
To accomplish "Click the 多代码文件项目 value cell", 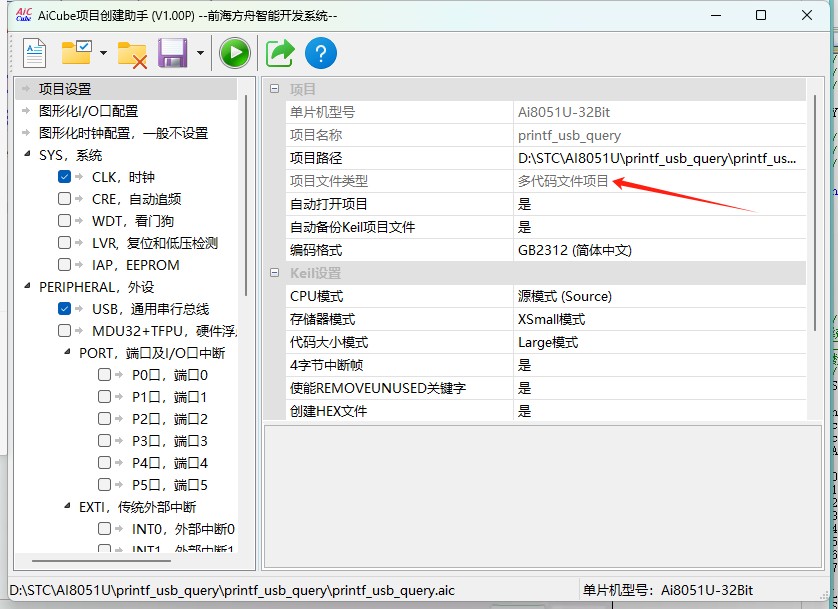I will point(659,181).
